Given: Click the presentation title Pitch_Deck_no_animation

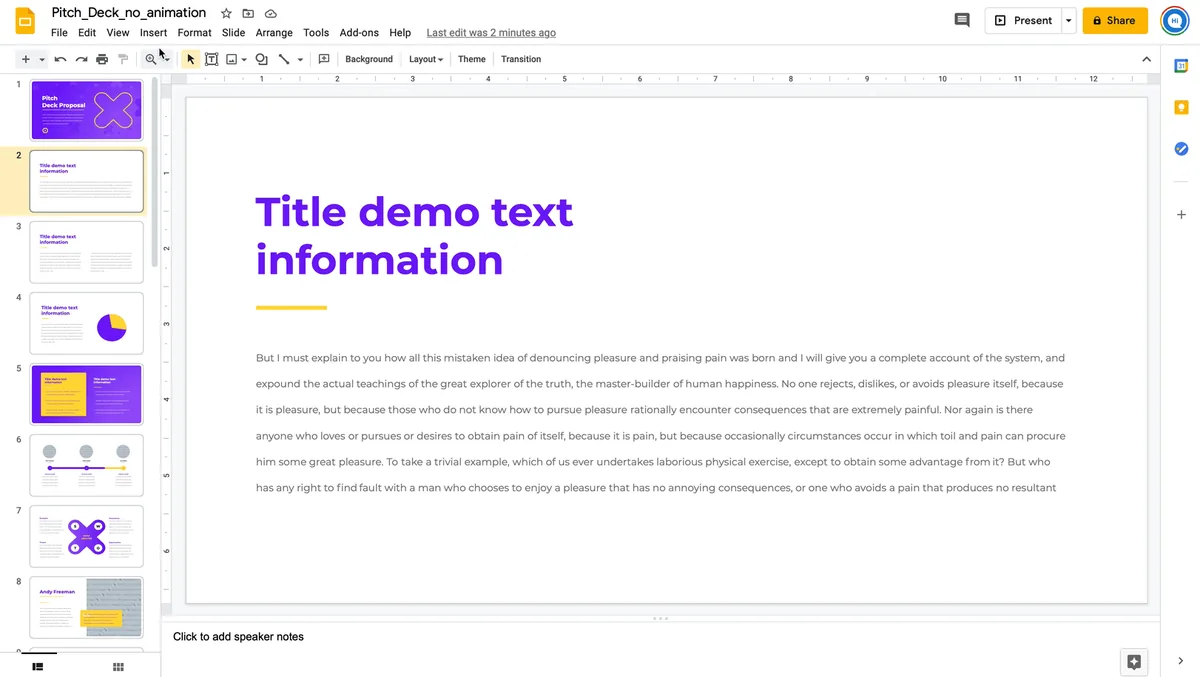Looking at the screenshot, I should pyautogui.click(x=129, y=13).
